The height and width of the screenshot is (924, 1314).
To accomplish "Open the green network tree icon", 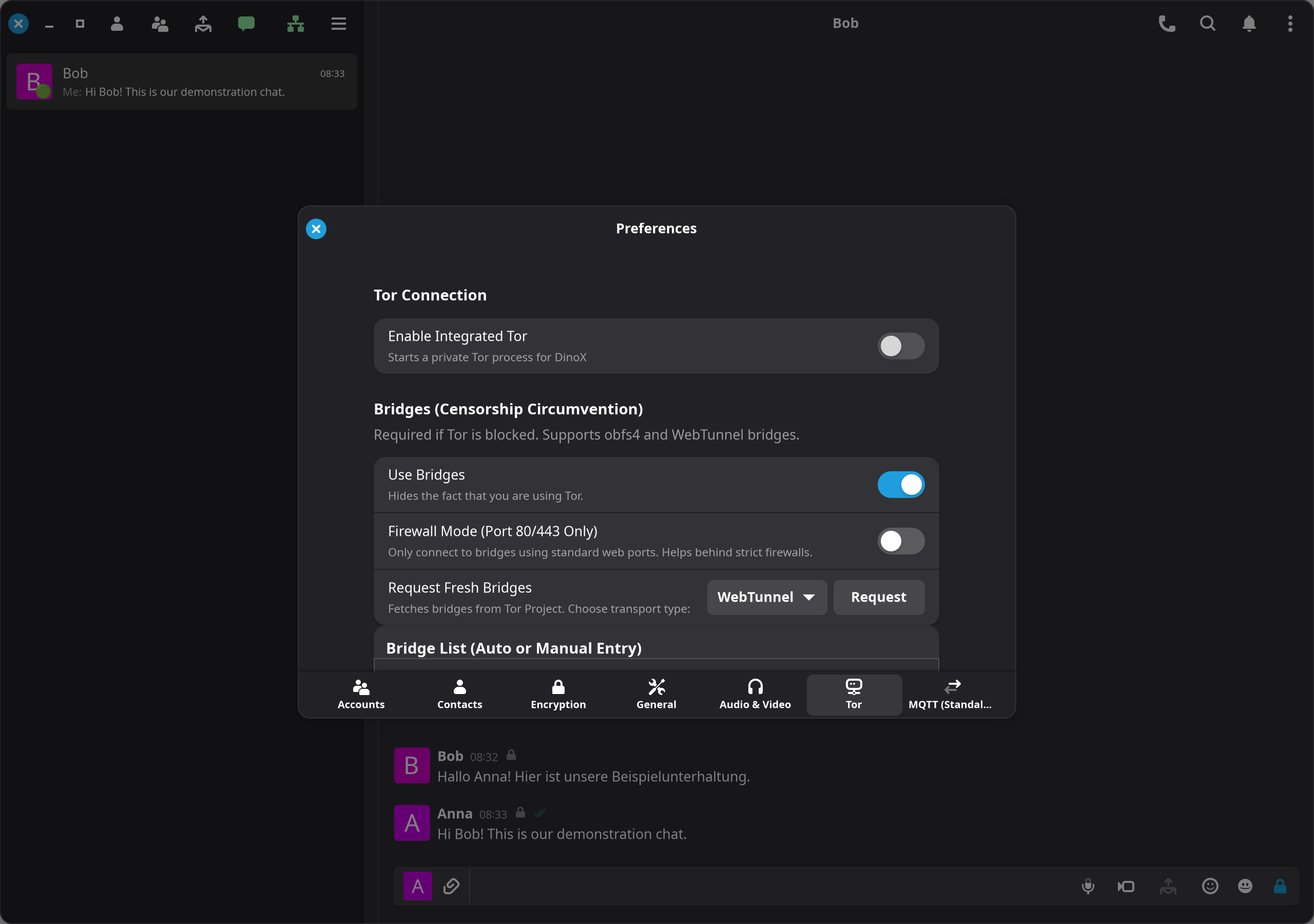I will click(295, 24).
